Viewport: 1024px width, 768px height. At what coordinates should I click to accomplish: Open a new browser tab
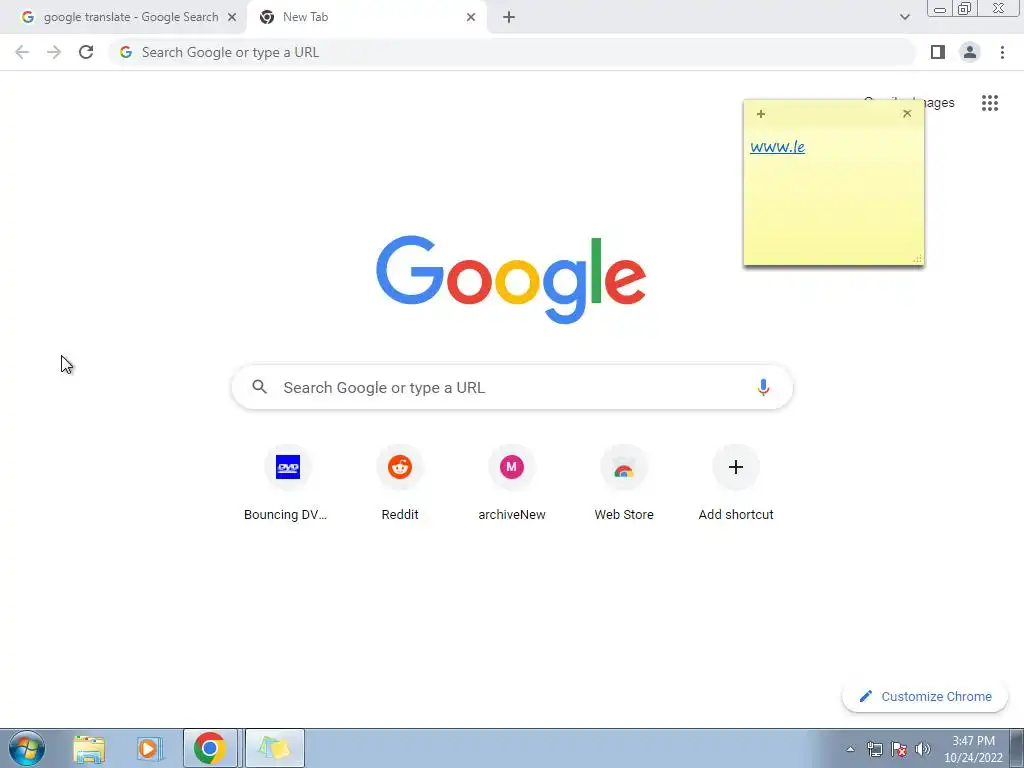coord(509,18)
